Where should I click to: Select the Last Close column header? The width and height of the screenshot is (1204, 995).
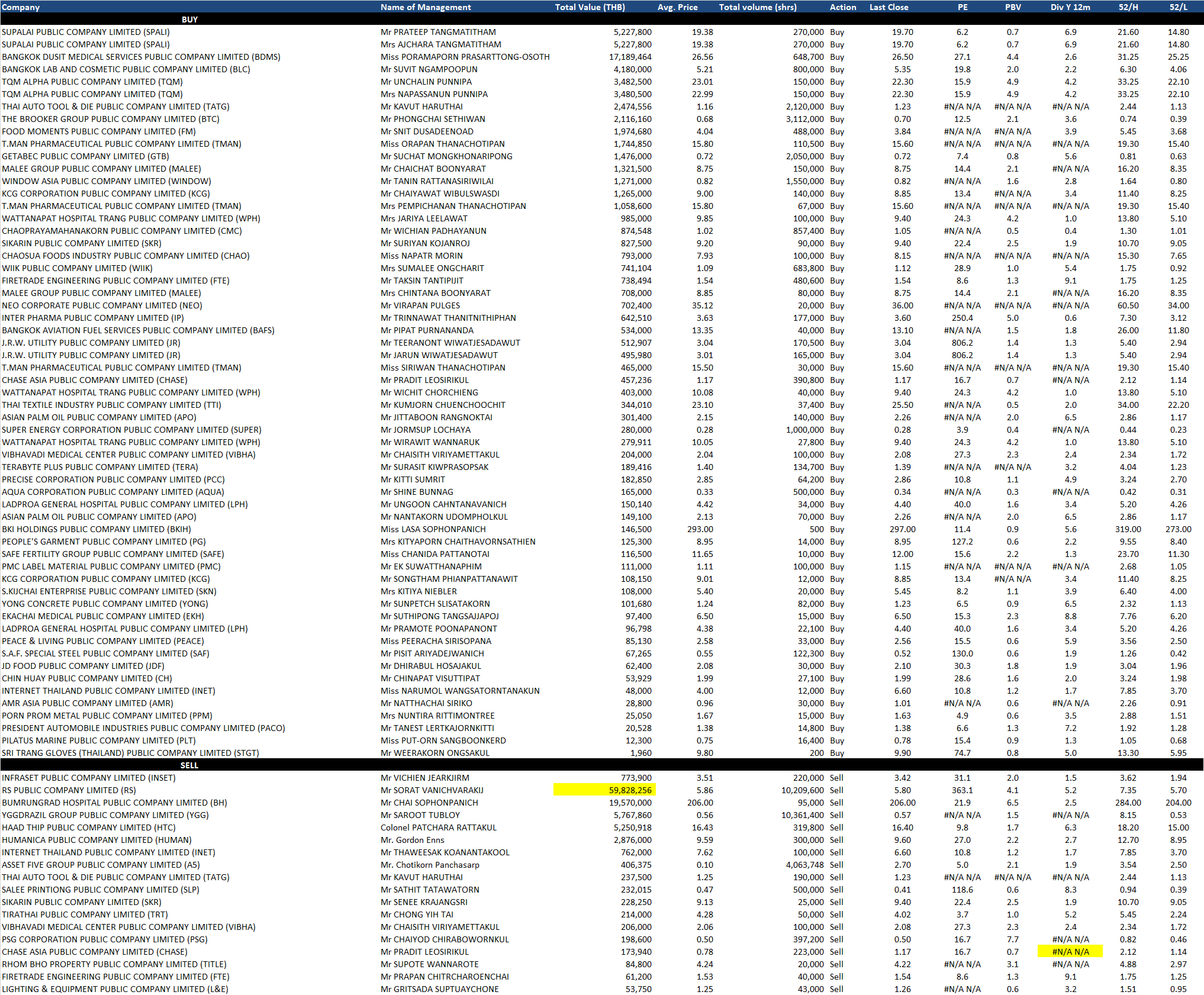click(x=888, y=7)
